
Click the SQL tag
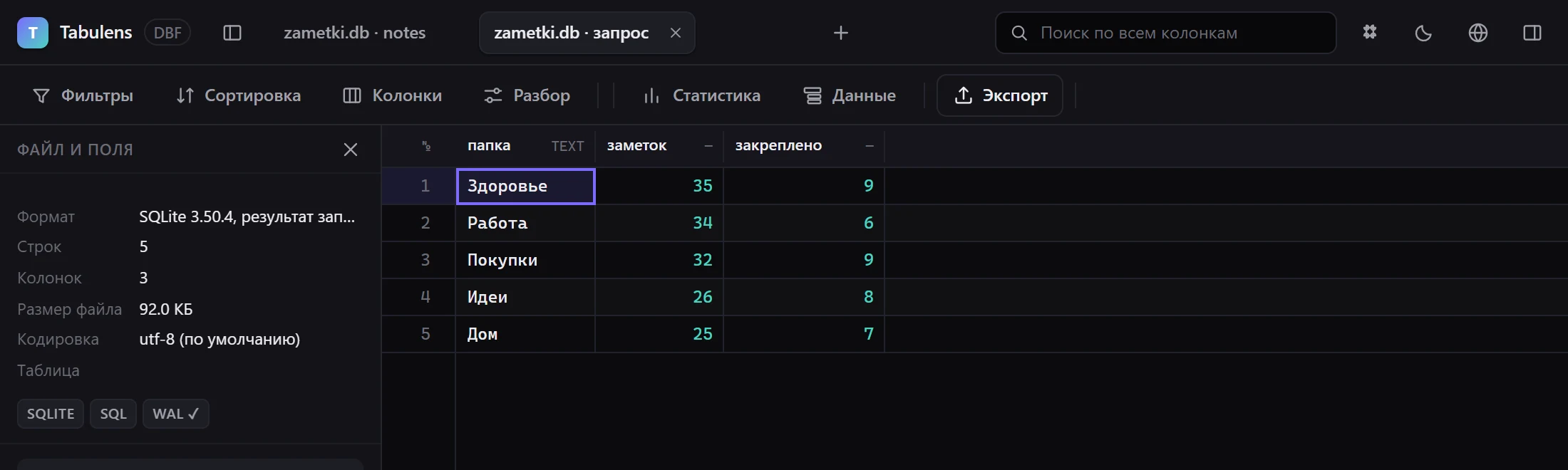click(113, 414)
